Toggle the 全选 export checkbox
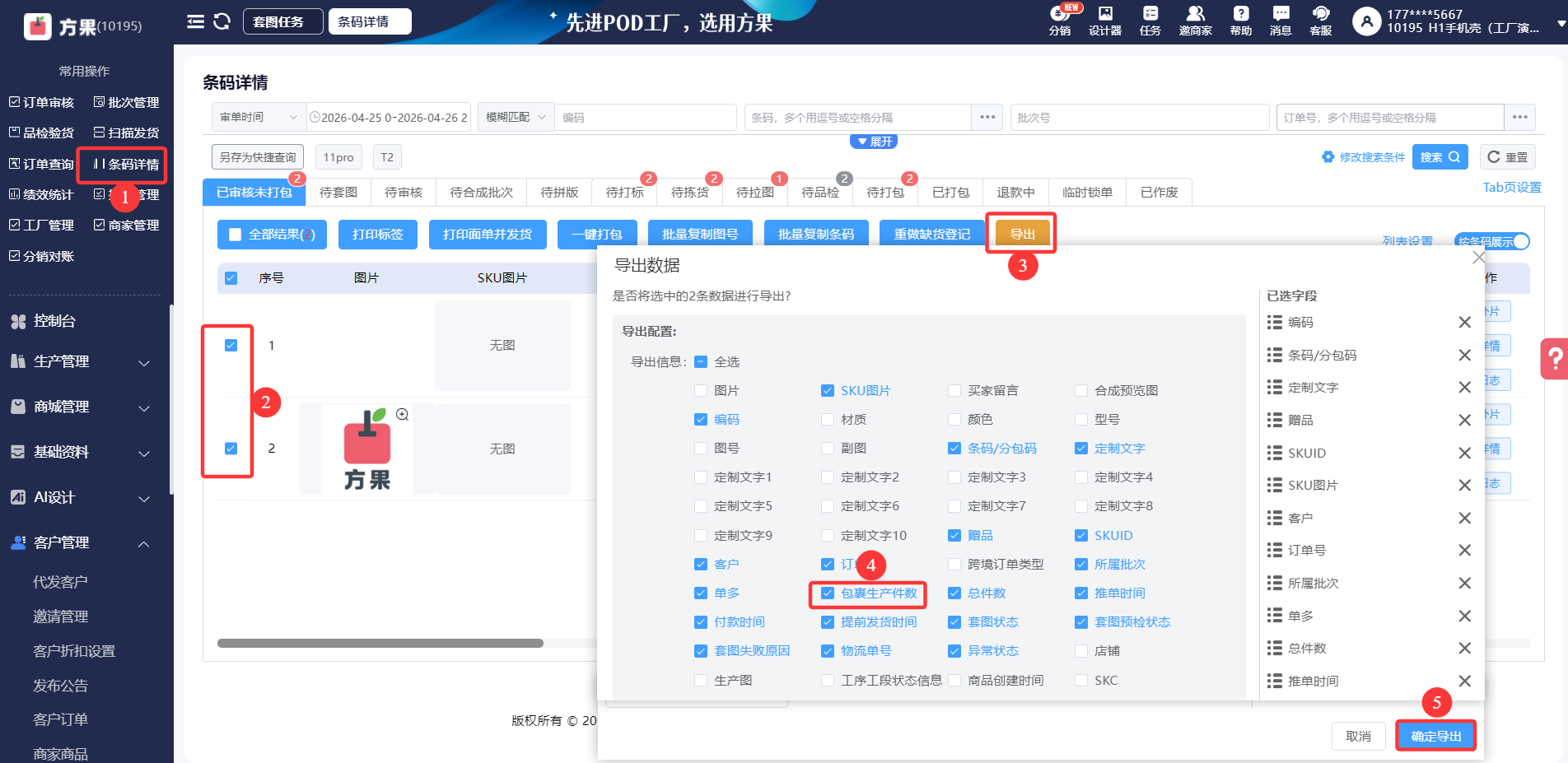This screenshot has width=1568, height=763. (x=701, y=362)
